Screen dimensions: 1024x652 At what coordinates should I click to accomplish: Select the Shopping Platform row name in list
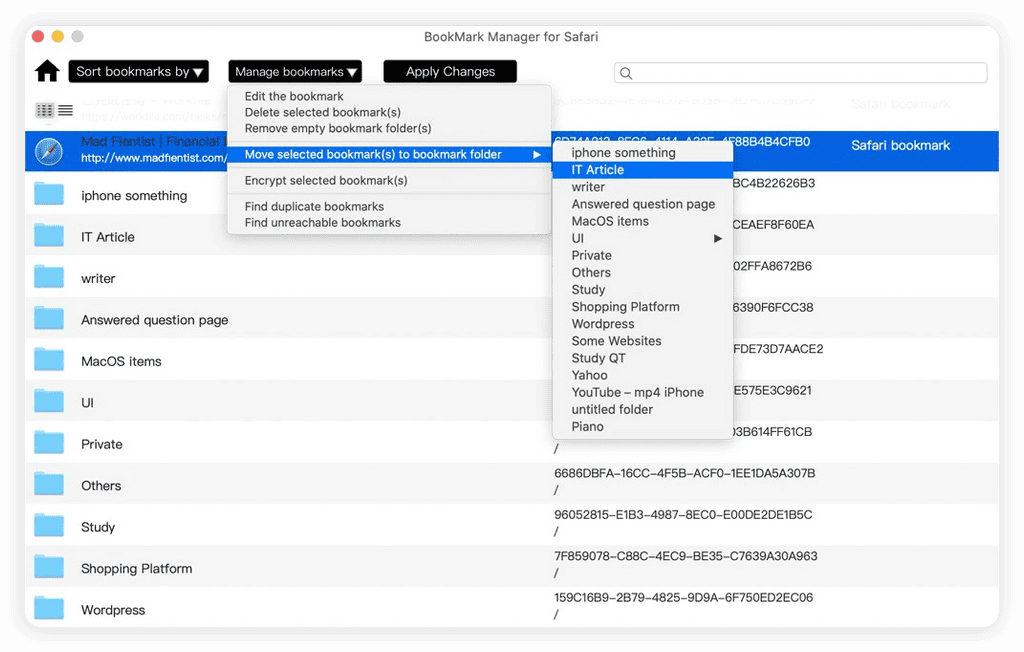coord(136,568)
